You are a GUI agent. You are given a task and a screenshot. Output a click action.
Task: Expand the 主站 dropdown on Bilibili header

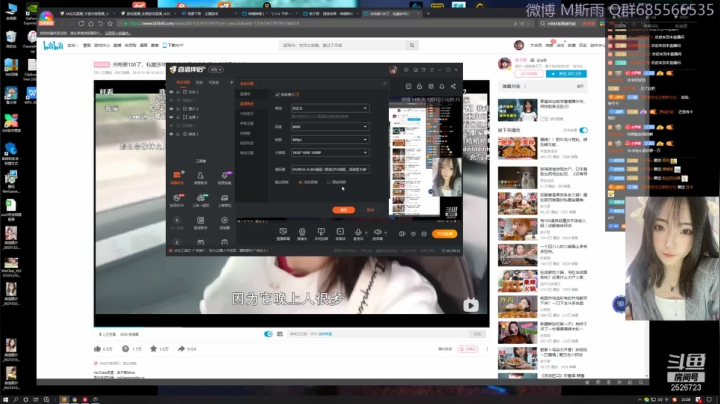pyautogui.click(x=73, y=45)
